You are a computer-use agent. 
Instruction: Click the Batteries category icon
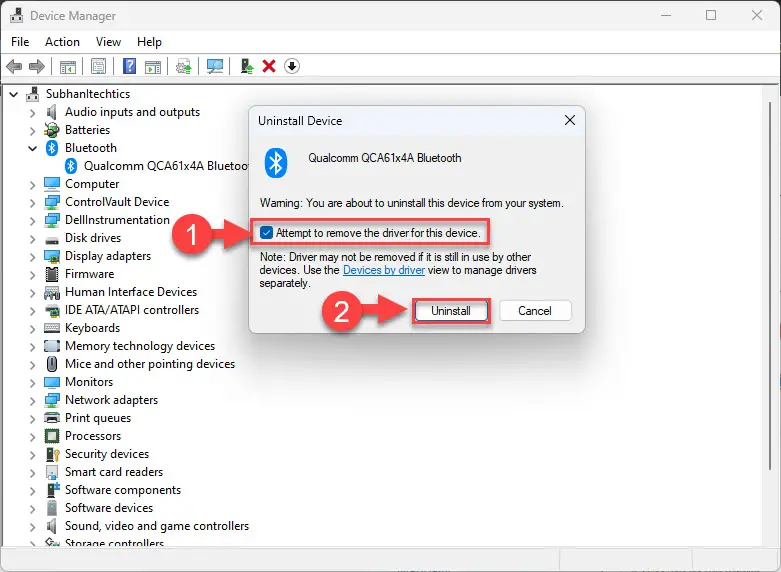pyautogui.click(x=52, y=130)
